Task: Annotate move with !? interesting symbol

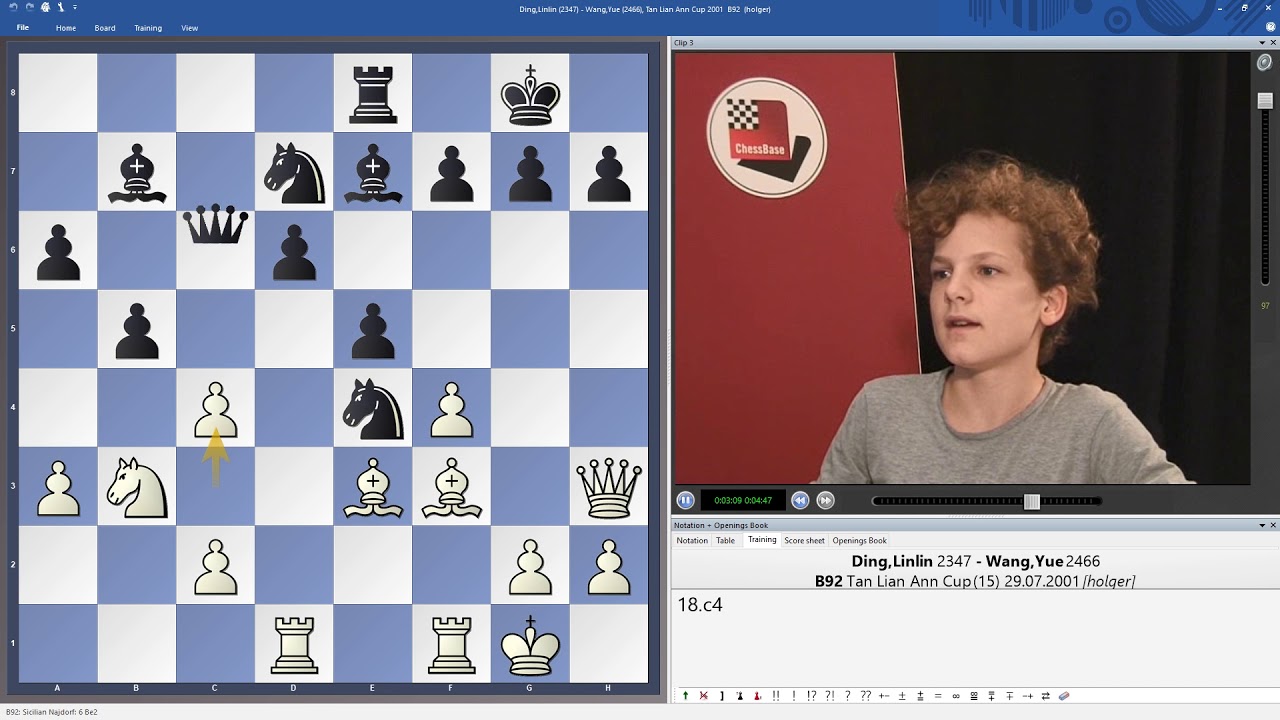Action: point(811,696)
